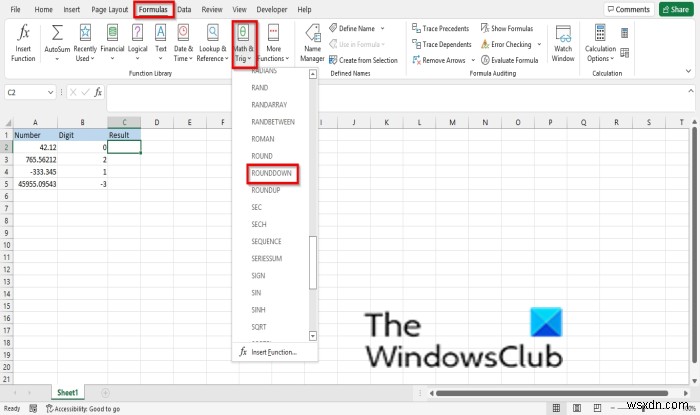Image resolution: width=700 pixels, height=415 pixels.
Task: Click Remove Arrows
Action: click(439, 60)
